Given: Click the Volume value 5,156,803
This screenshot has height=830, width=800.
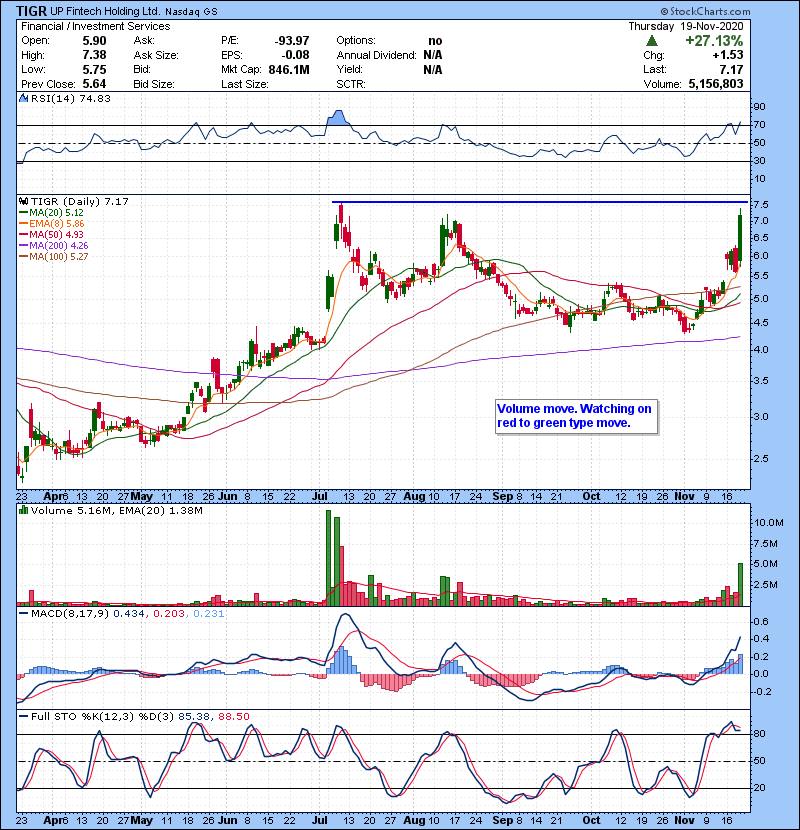Looking at the screenshot, I should pos(716,84).
